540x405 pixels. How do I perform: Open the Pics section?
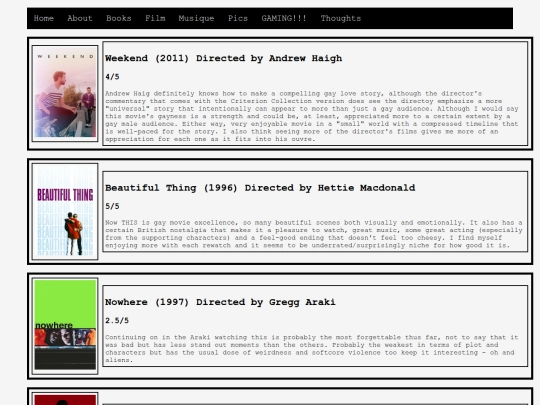click(238, 18)
